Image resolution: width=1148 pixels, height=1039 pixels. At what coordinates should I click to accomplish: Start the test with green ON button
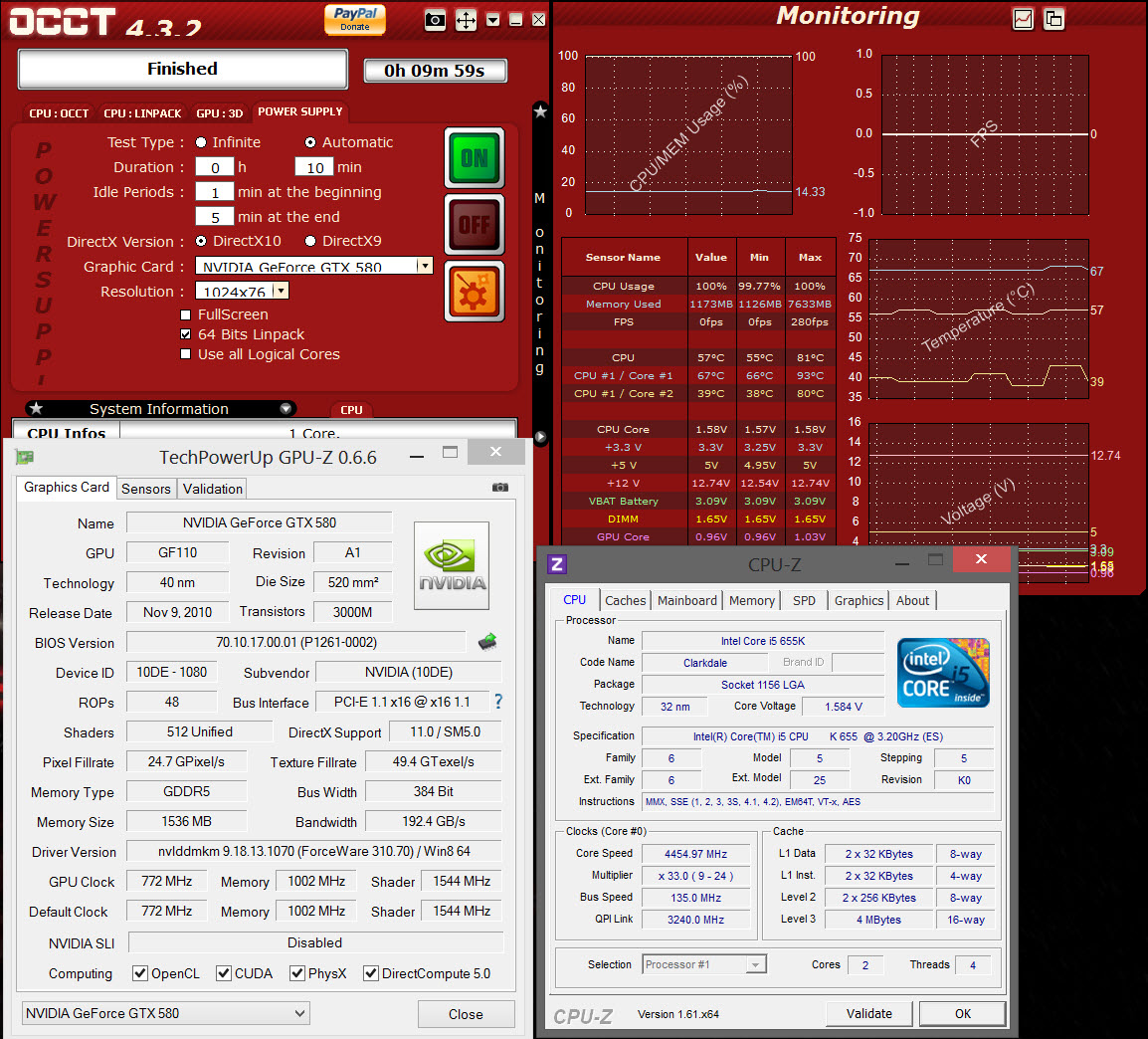tap(475, 157)
